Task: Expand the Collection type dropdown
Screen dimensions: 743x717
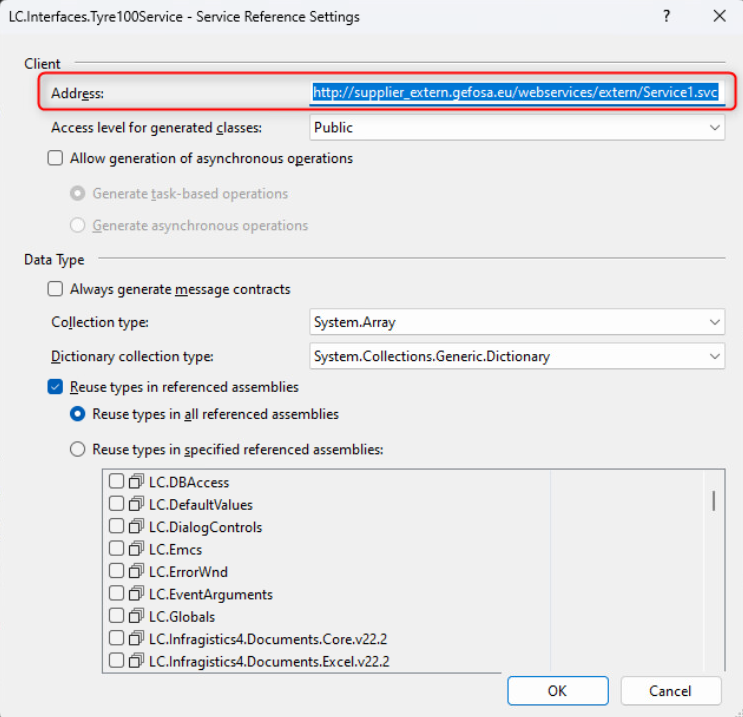Action: [516, 323]
